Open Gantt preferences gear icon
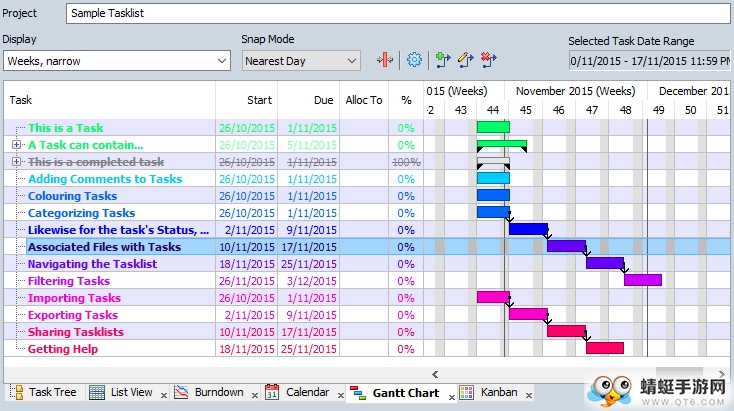This screenshot has width=734, height=411. pyautogui.click(x=414, y=60)
